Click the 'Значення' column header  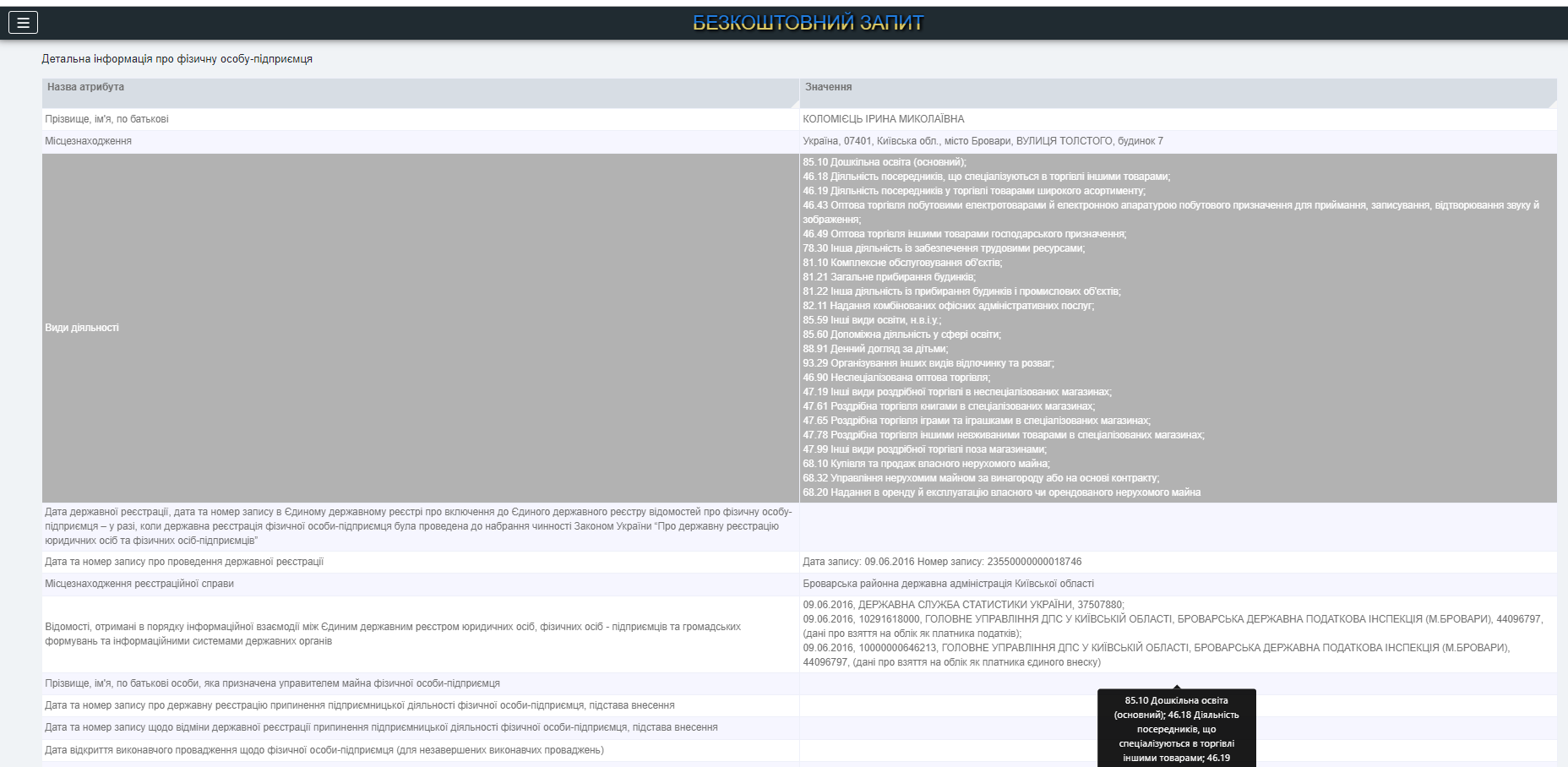[828, 87]
